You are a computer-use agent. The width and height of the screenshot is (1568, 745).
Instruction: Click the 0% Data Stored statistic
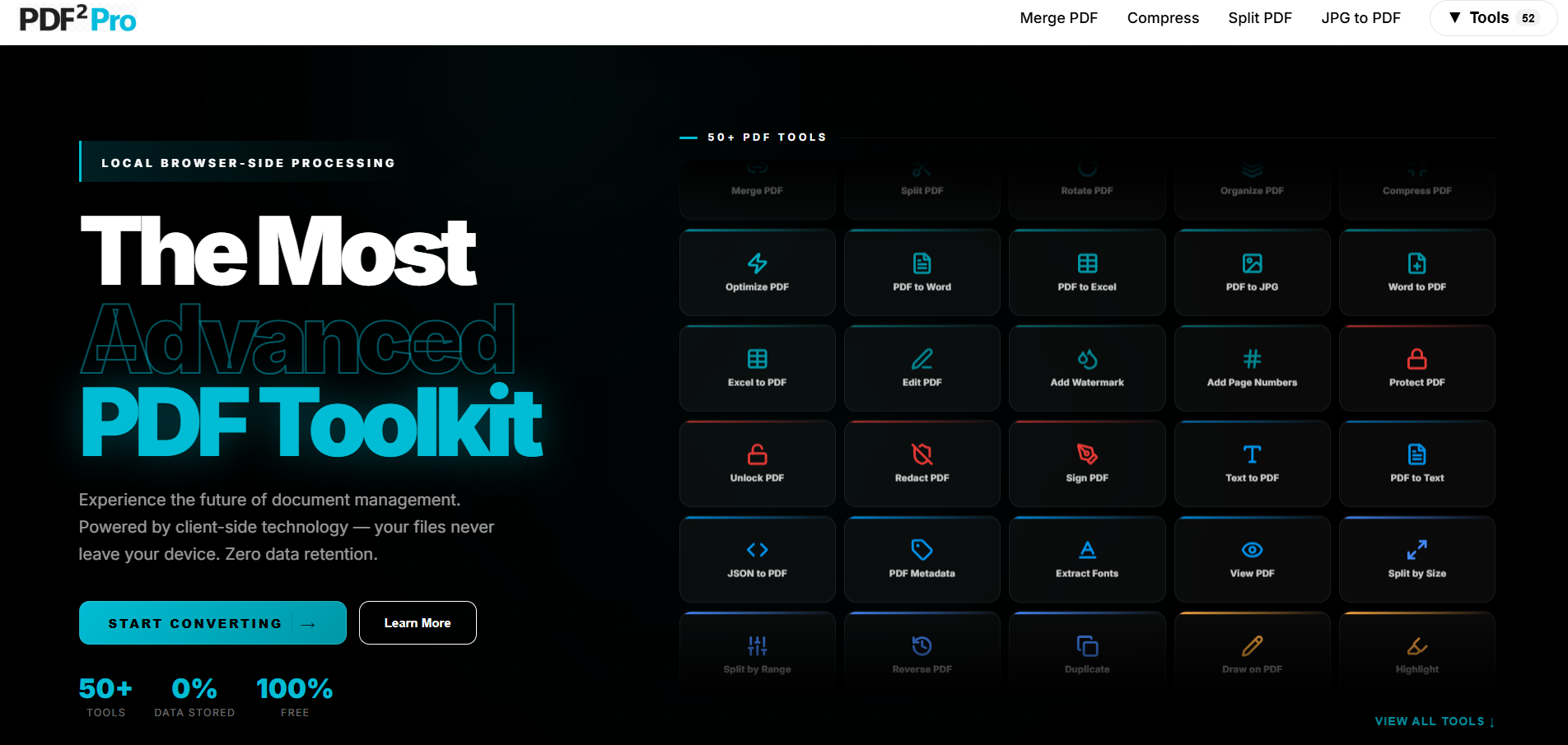[194, 696]
